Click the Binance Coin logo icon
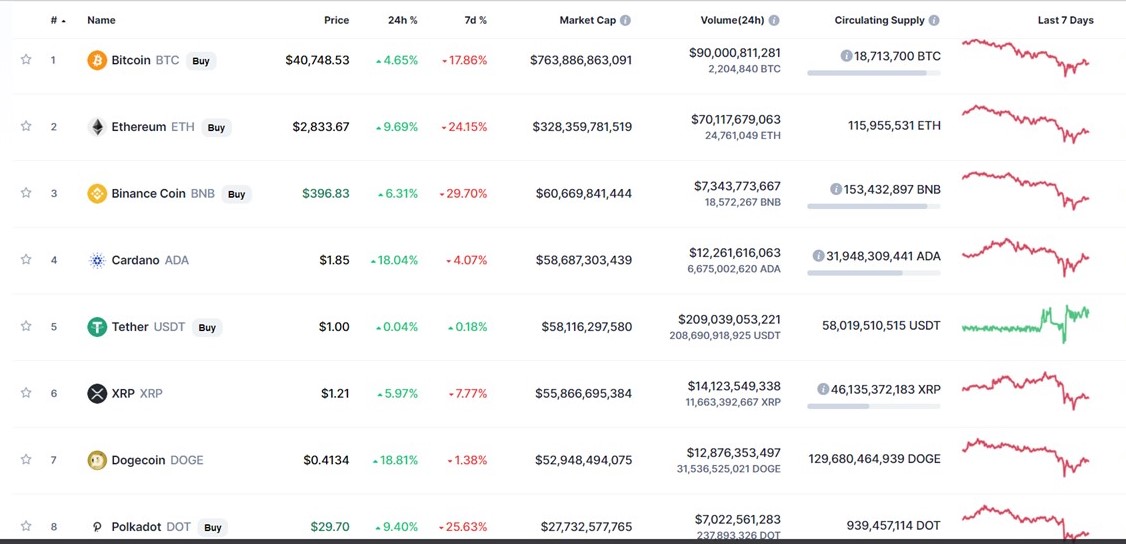Screen dimensions: 1126x544 [97, 194]
